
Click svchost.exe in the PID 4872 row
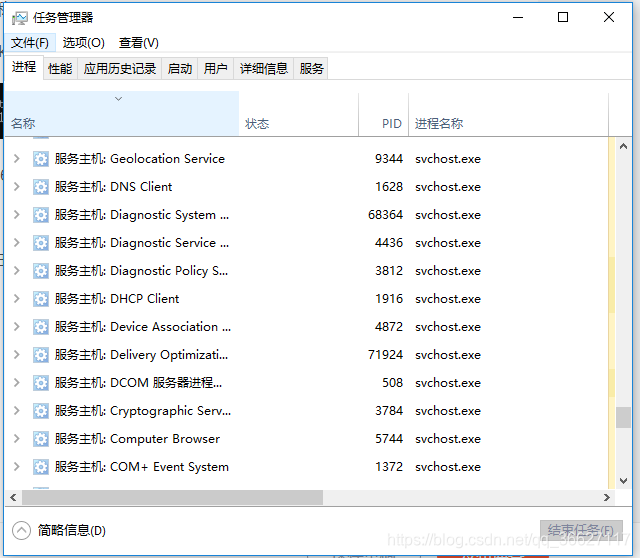coord(448,327)
